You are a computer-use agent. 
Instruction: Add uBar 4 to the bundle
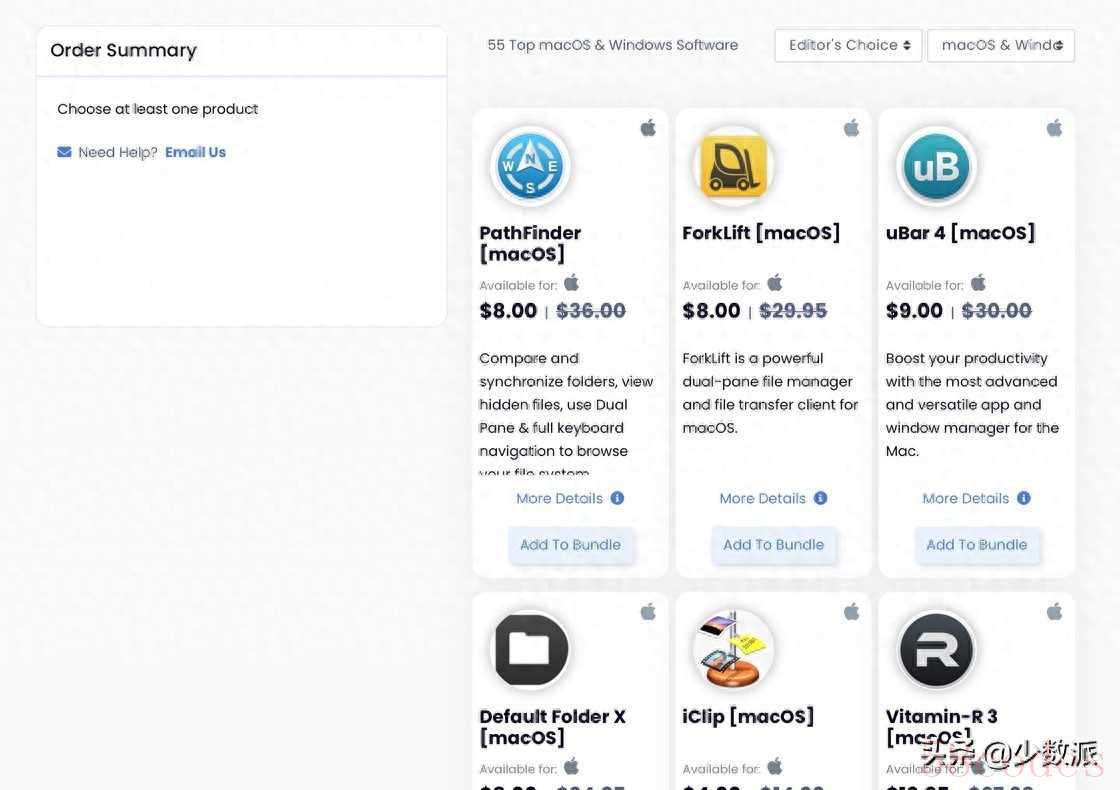pyautogui.click(x=976, y=545)
